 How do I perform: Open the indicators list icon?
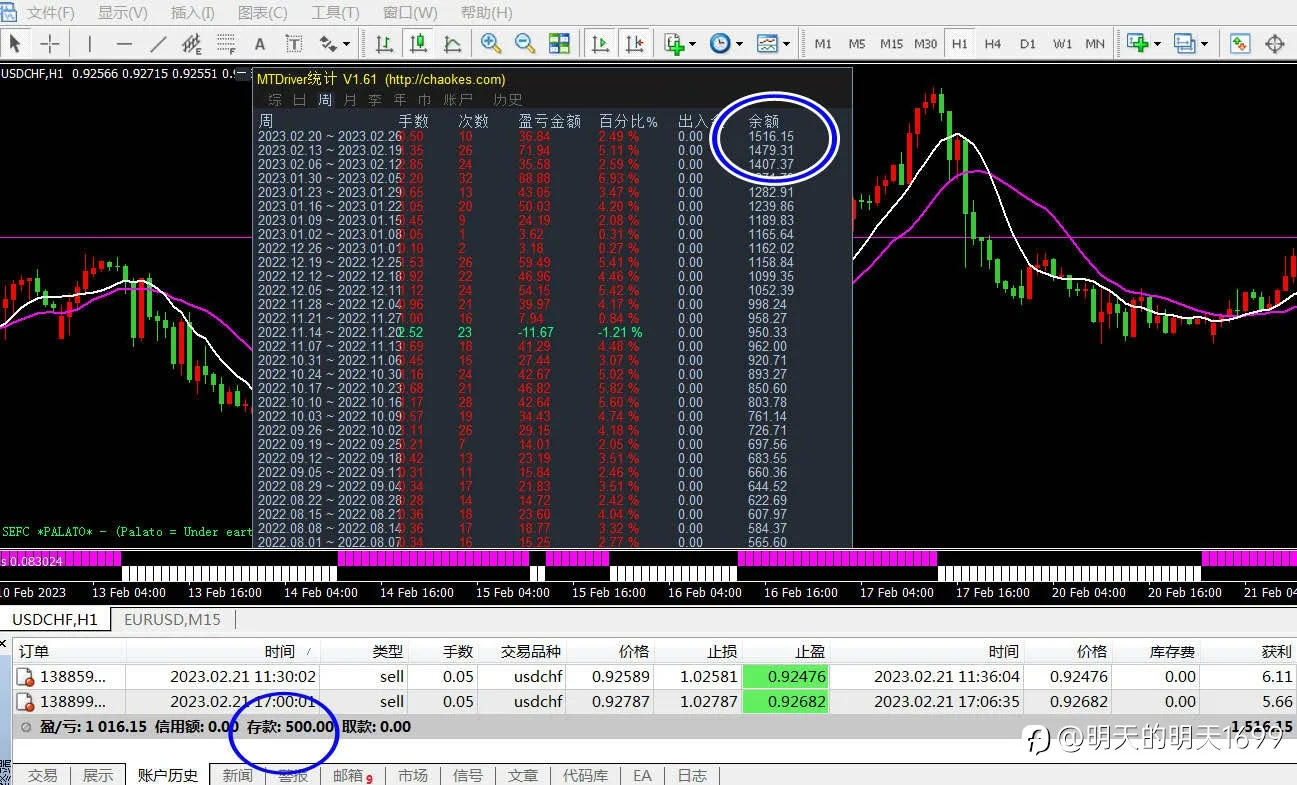pyautogui.click(x=674, y=44)
